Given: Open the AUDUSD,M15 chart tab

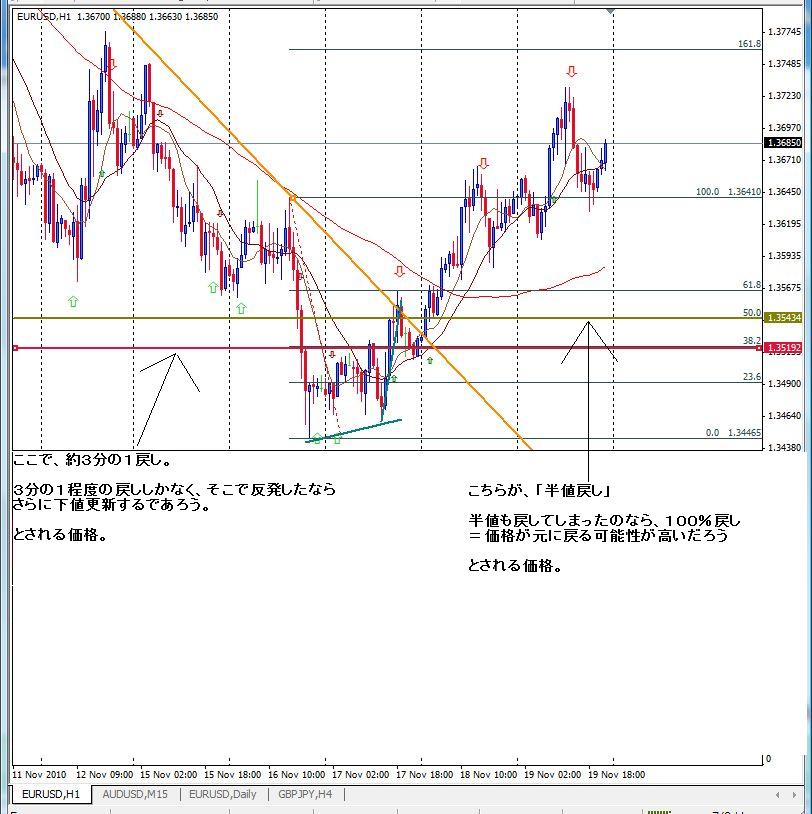Looking at the screenshot, I should point(135,794).
